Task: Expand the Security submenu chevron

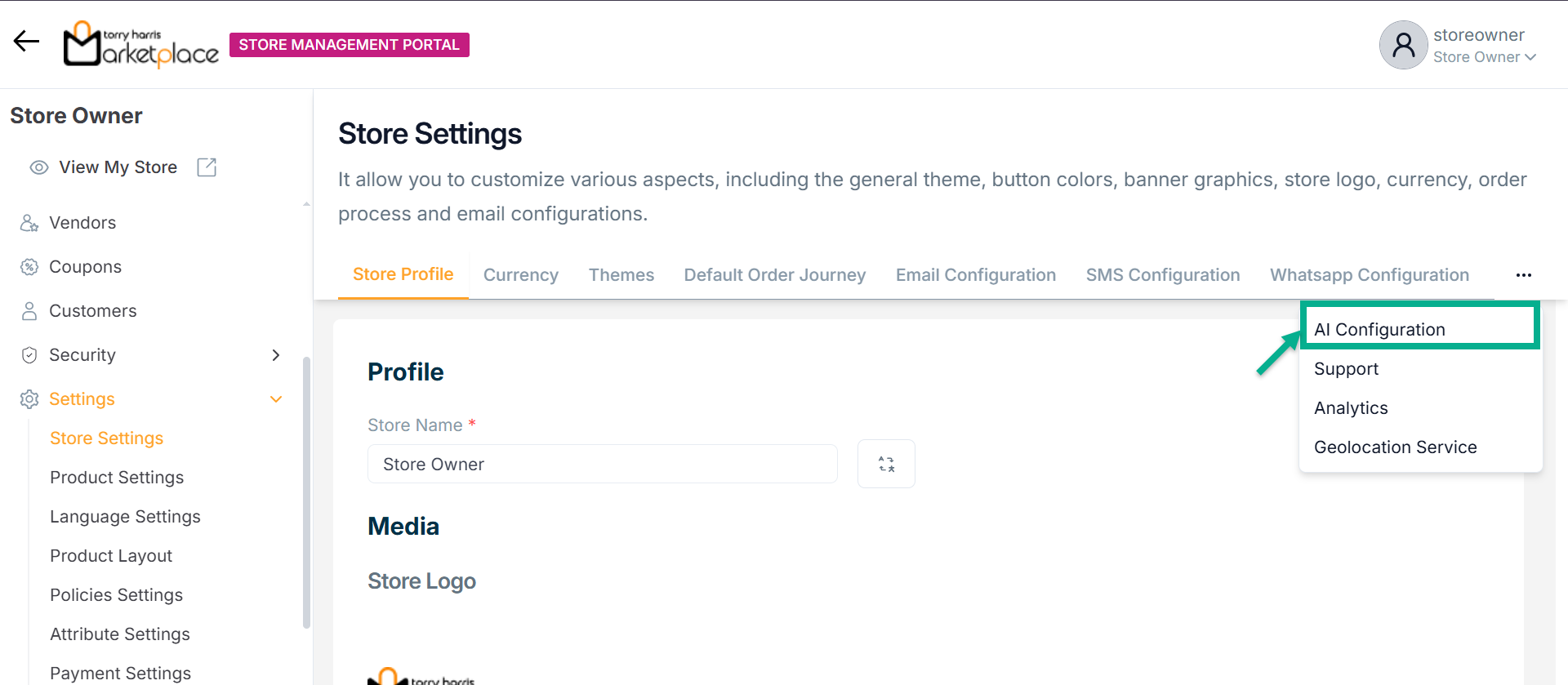Action: (x=276, y=355)
